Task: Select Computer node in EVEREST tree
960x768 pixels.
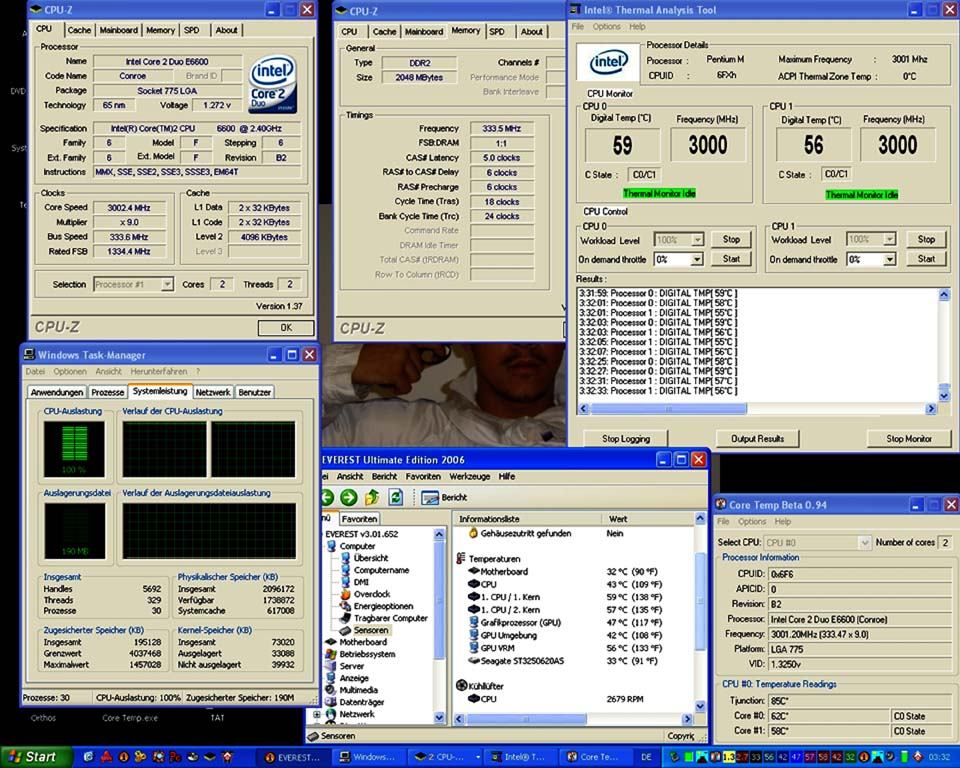Action: pos(357,546)
